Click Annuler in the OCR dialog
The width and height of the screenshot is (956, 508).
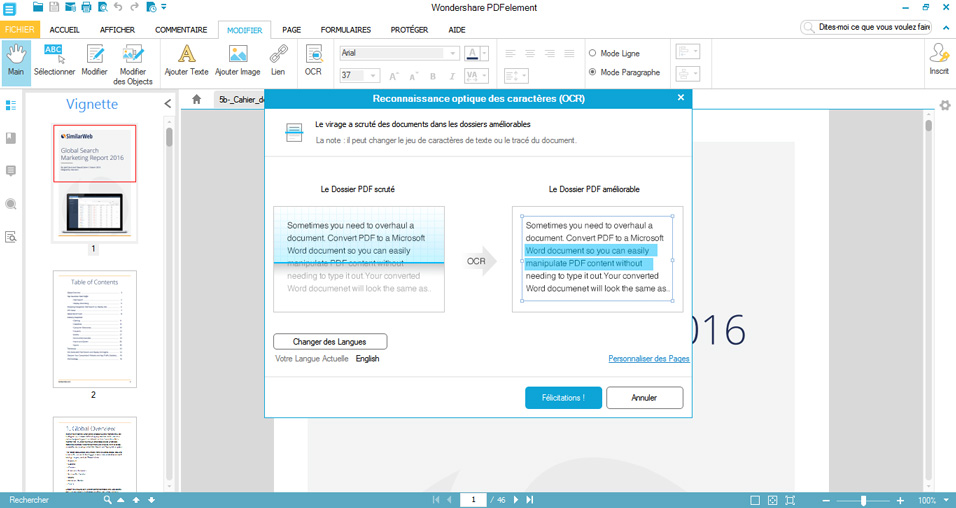644,398
